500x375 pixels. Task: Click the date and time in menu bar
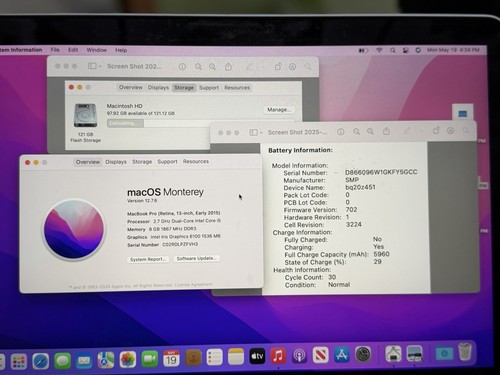tap(453, 50)
